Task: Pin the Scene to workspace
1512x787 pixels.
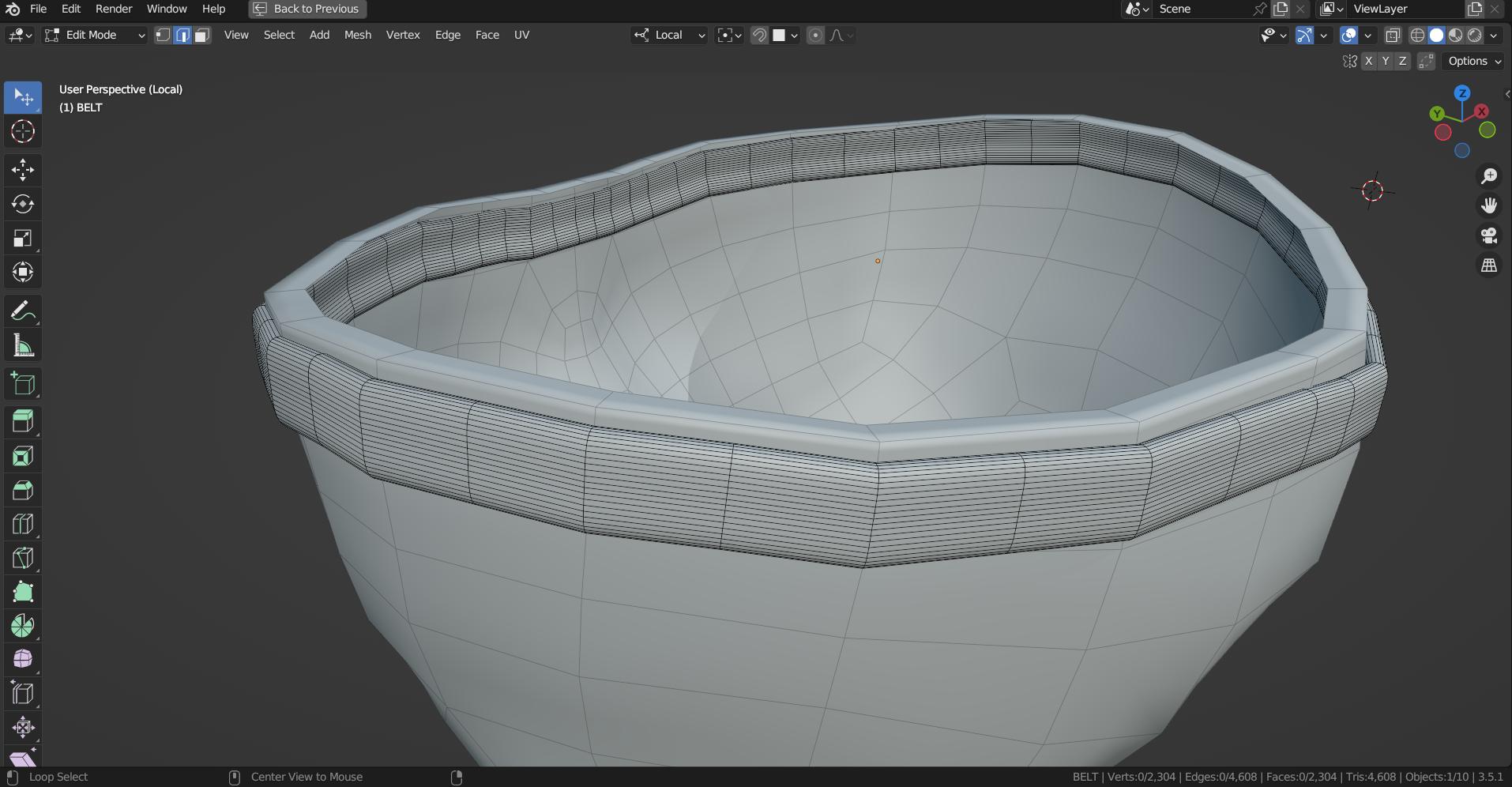Action: click(1260, 9)
